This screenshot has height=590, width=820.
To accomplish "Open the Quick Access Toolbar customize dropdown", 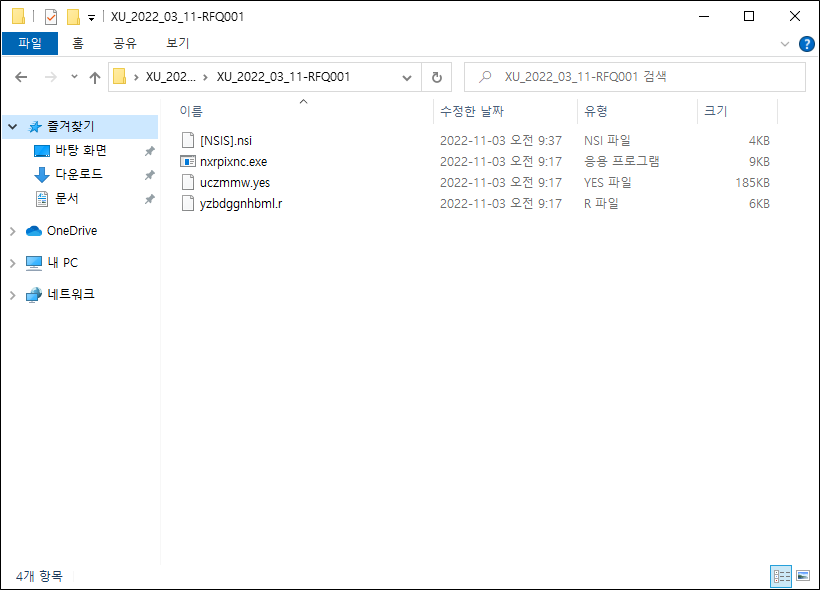I will (91, 17).
